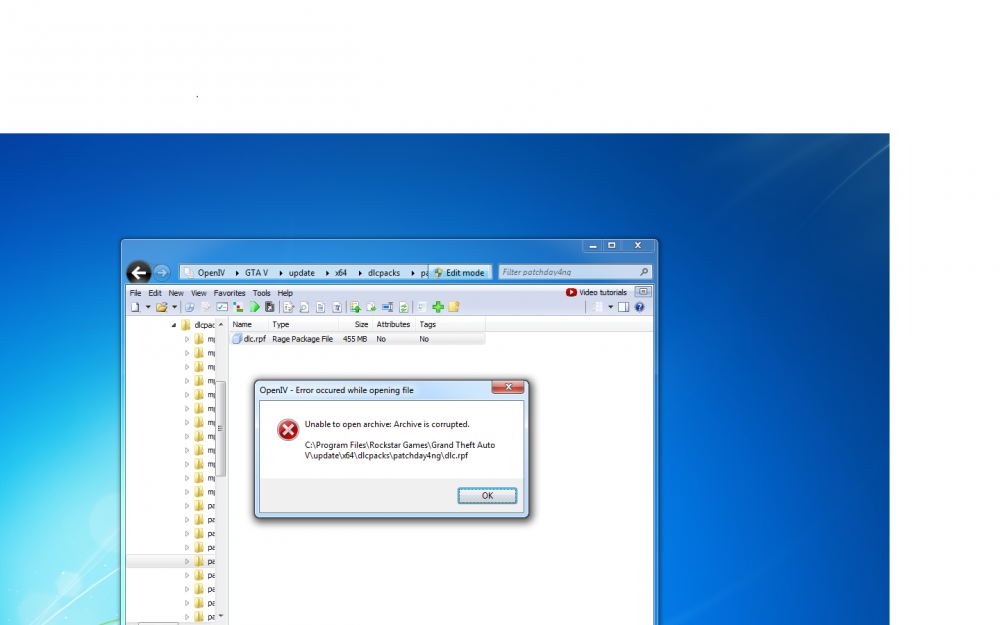Click the checklist window toolbar icon
1000x625 pixels.
(222, 307)
